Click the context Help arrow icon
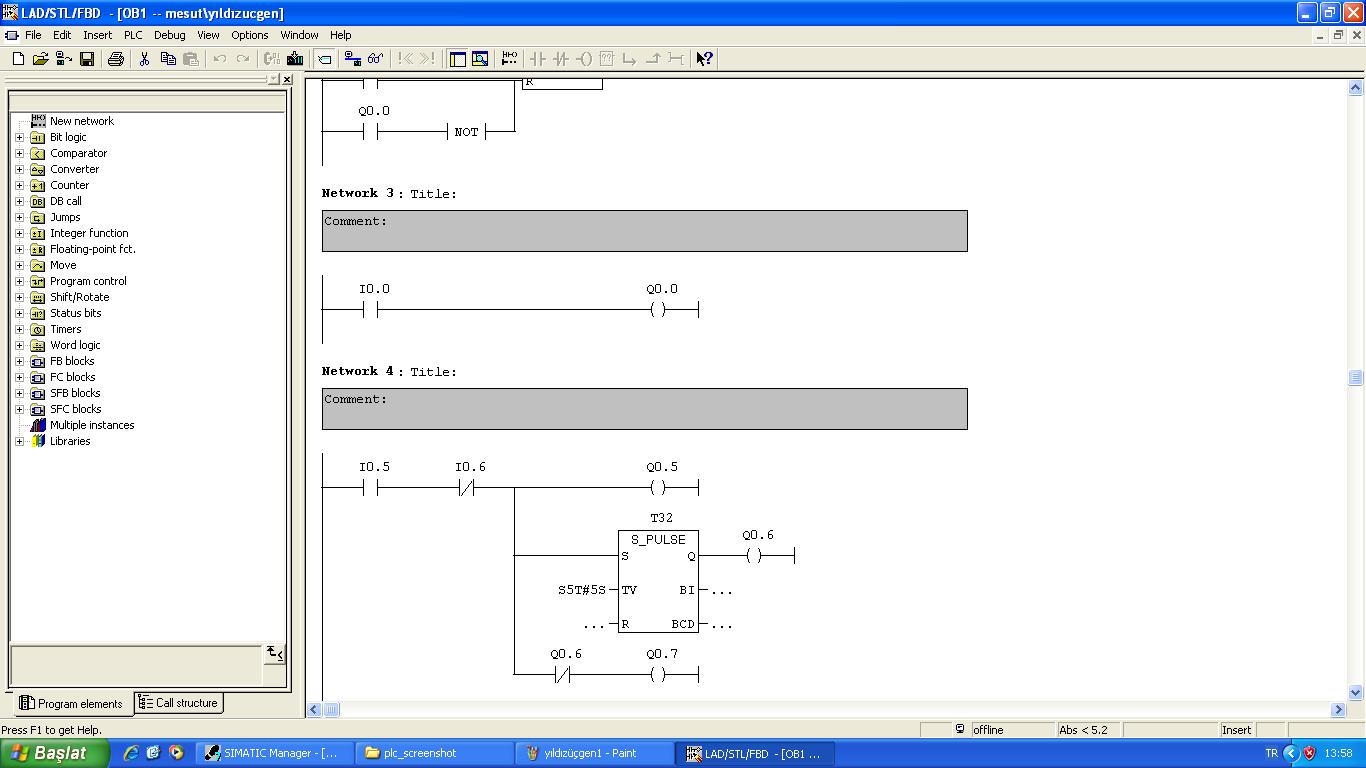This screenshot has height=768, width=1366. (704, 59)
